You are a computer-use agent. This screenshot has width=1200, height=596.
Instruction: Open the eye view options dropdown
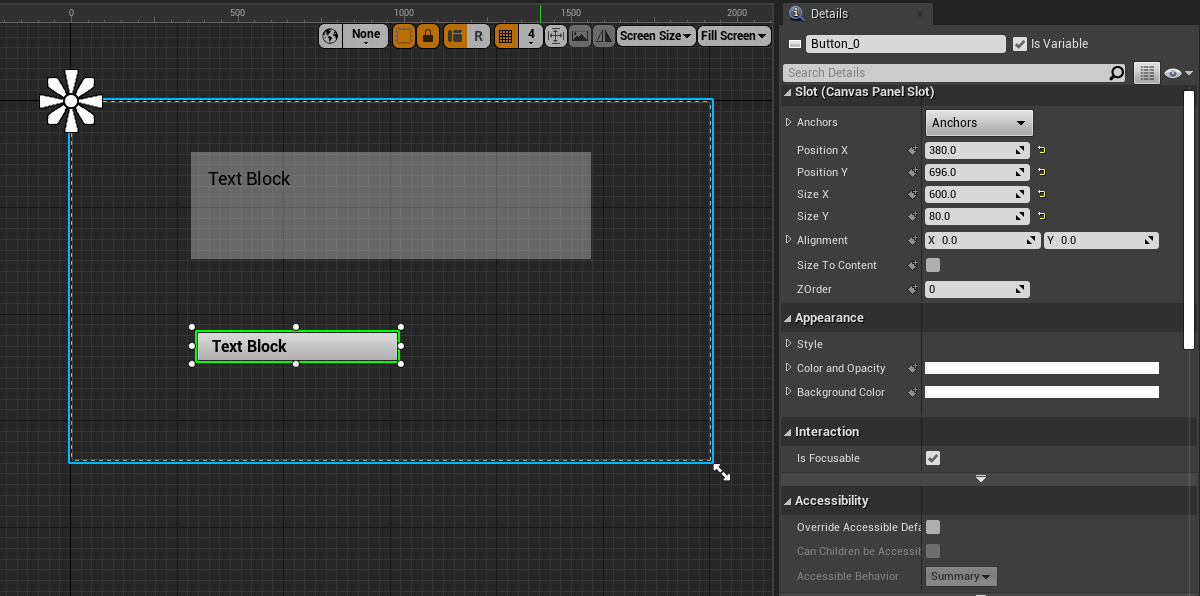click(x=1179, y=73)
